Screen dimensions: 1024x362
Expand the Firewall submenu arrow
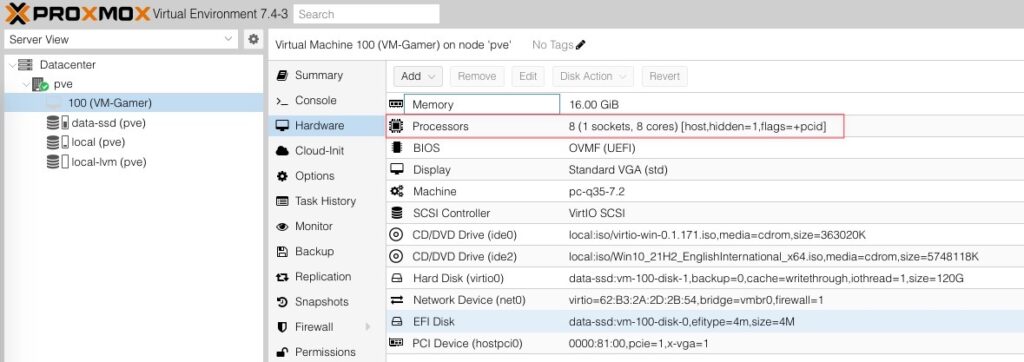click(368, 327)
